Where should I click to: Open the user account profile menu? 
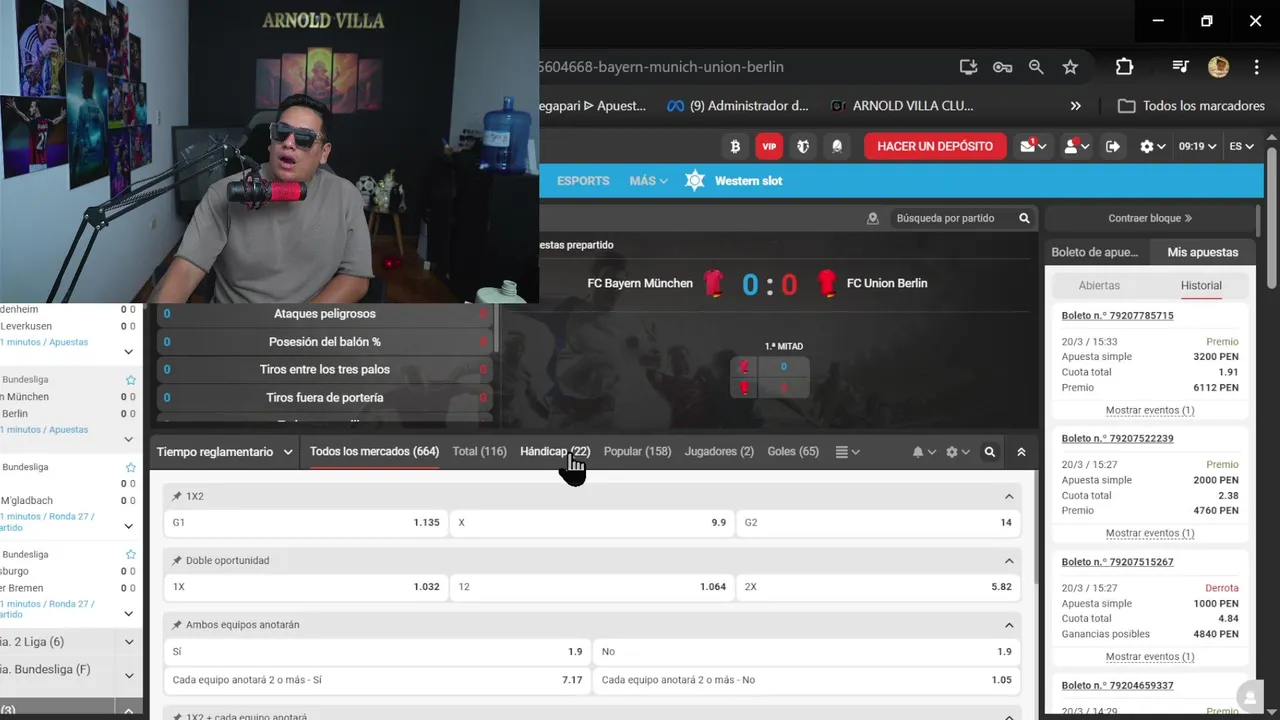click(1075, 146)
